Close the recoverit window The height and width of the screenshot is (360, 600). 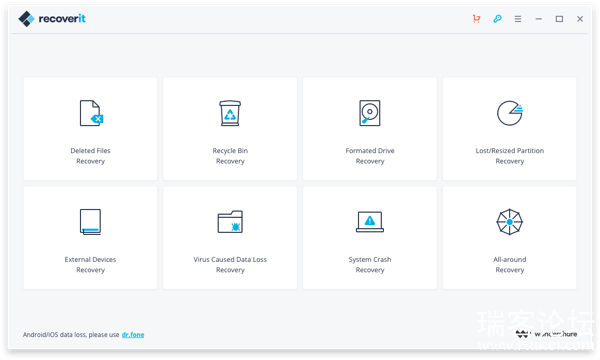click(x=580, y=19)
